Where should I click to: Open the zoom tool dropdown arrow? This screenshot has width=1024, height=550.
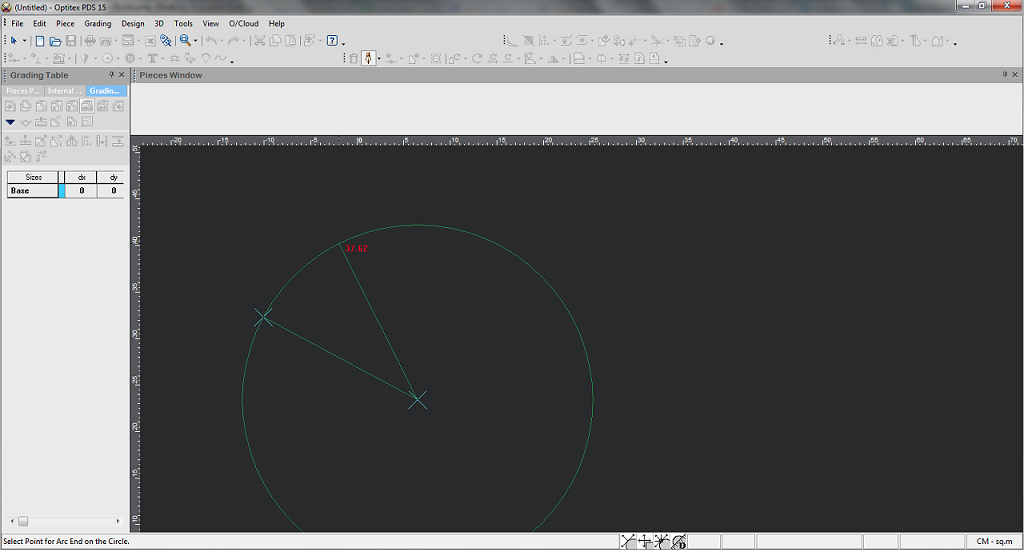point(195,40)
